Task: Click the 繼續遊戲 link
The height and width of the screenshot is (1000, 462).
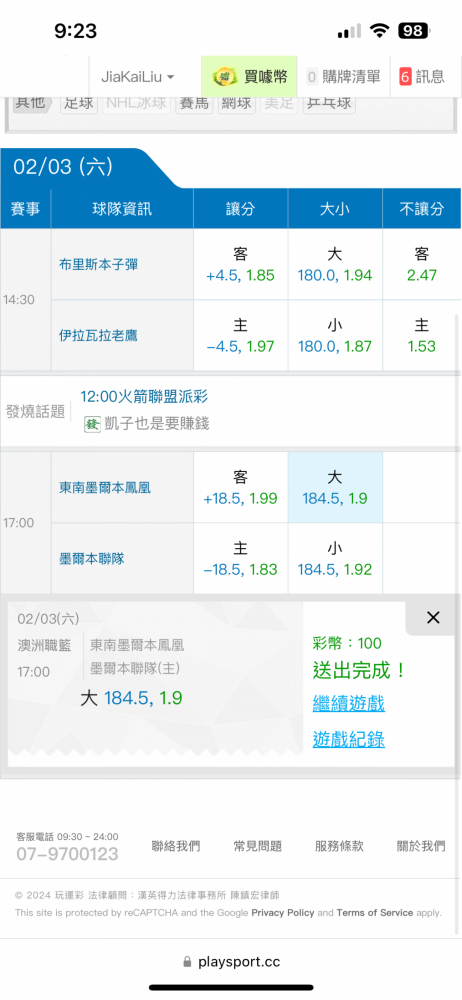Action: (x=348, y=704)
